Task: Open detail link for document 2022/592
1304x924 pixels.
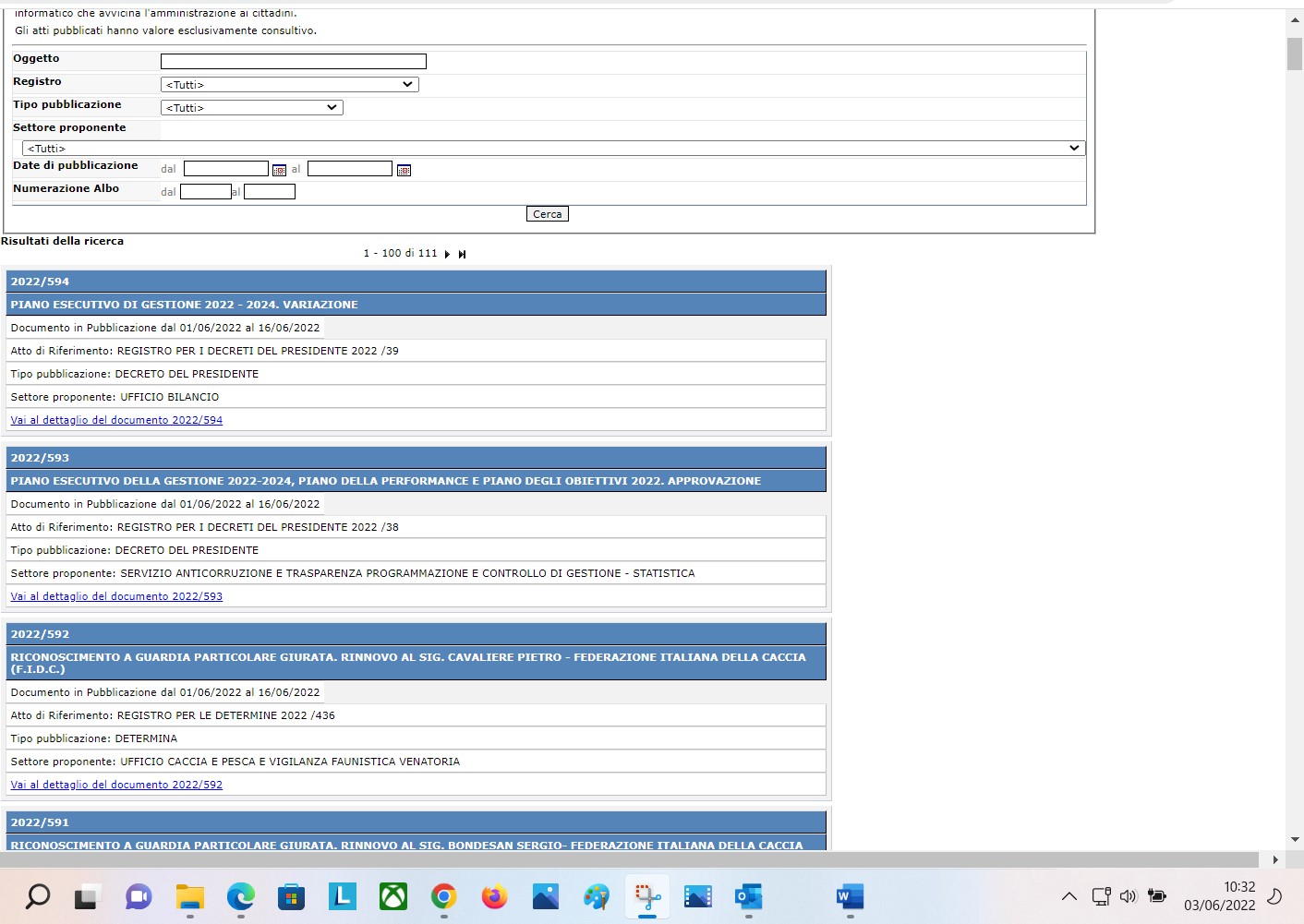Action: 116,785
